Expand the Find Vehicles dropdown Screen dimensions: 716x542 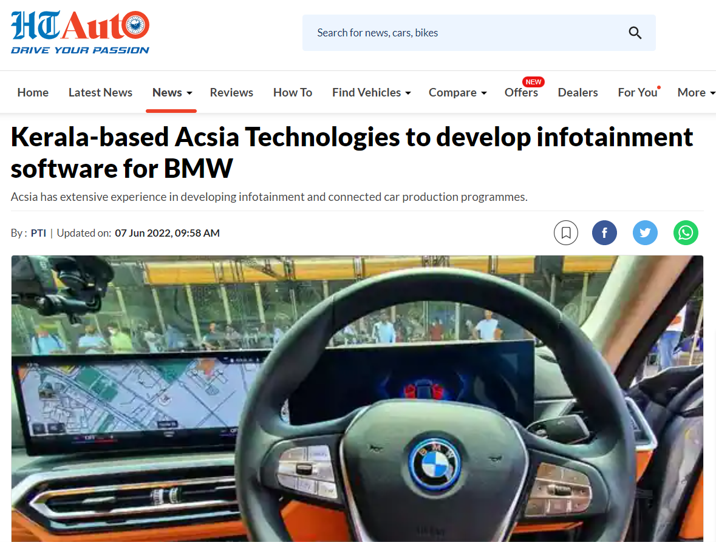point(372,93)
